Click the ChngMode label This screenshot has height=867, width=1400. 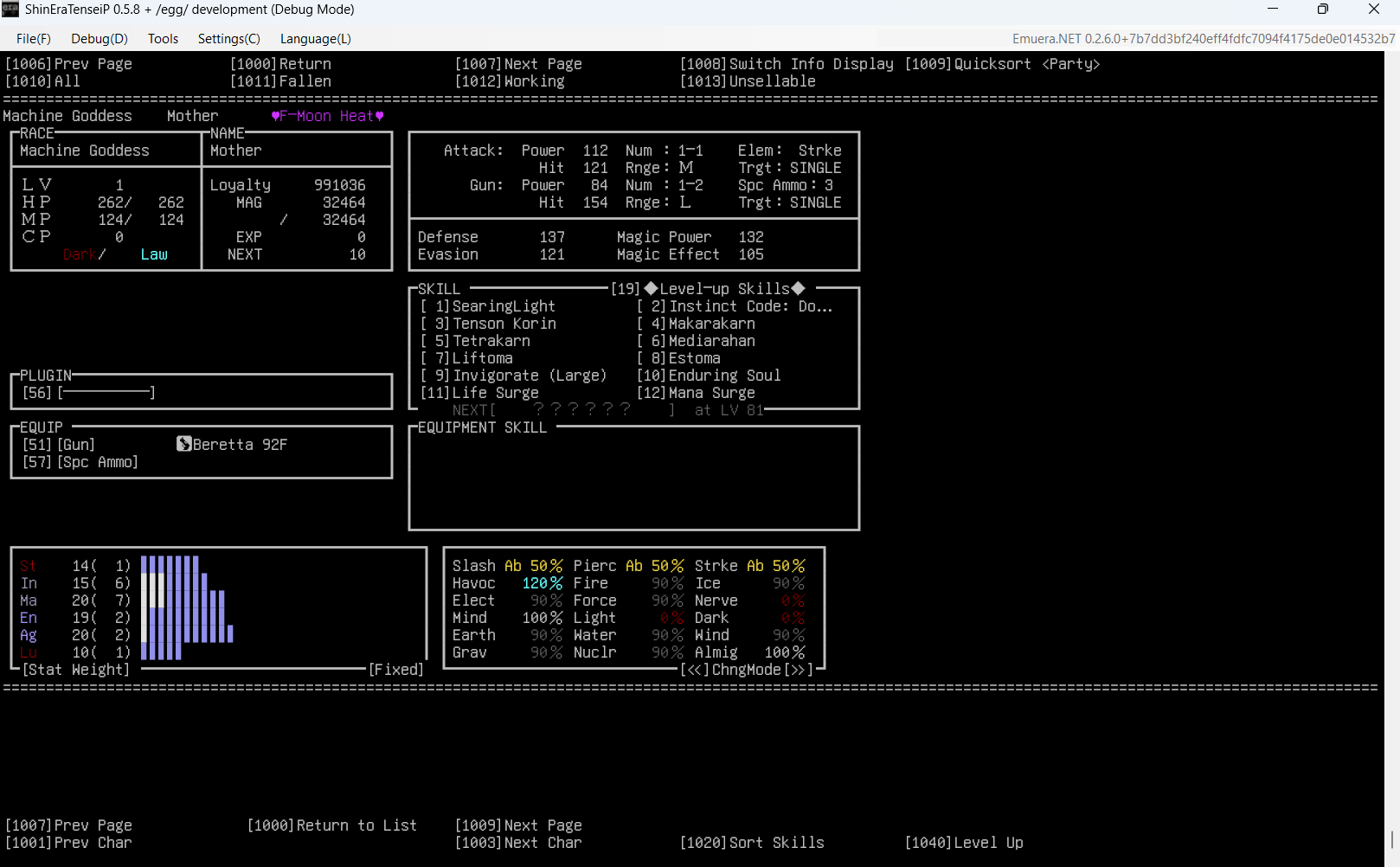point(747,670)
